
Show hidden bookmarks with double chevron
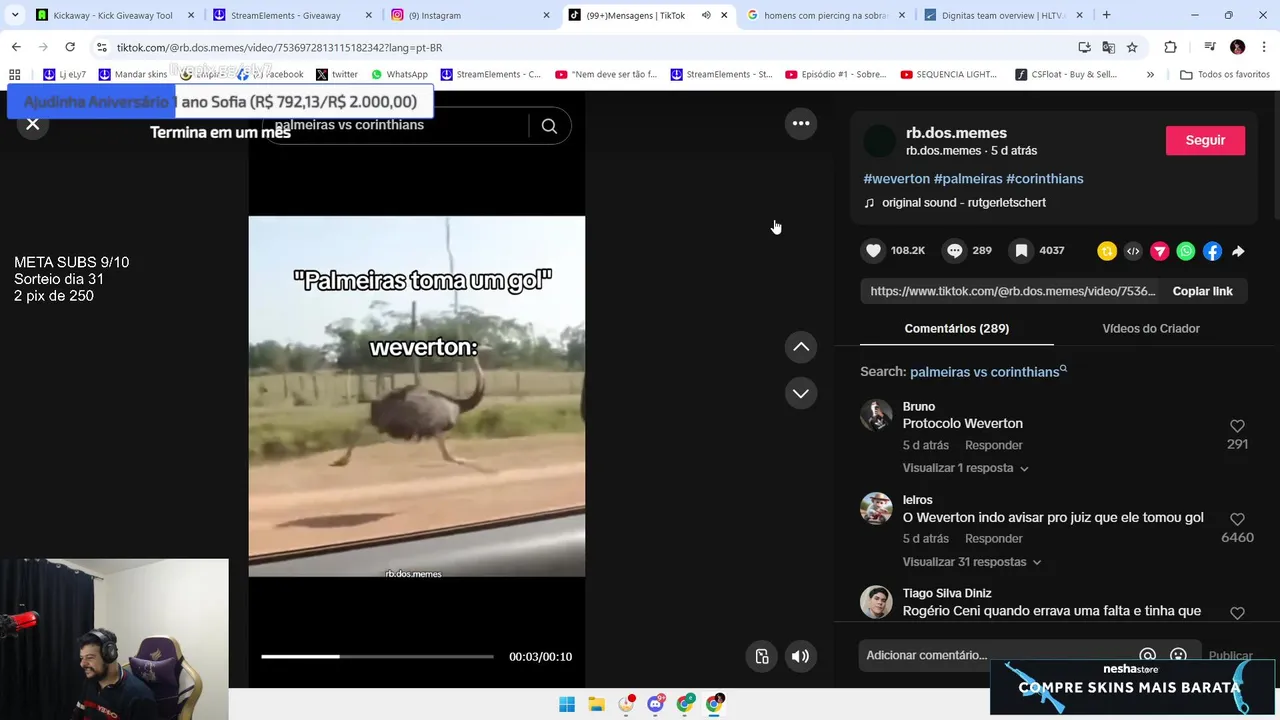pos(1150,74)
